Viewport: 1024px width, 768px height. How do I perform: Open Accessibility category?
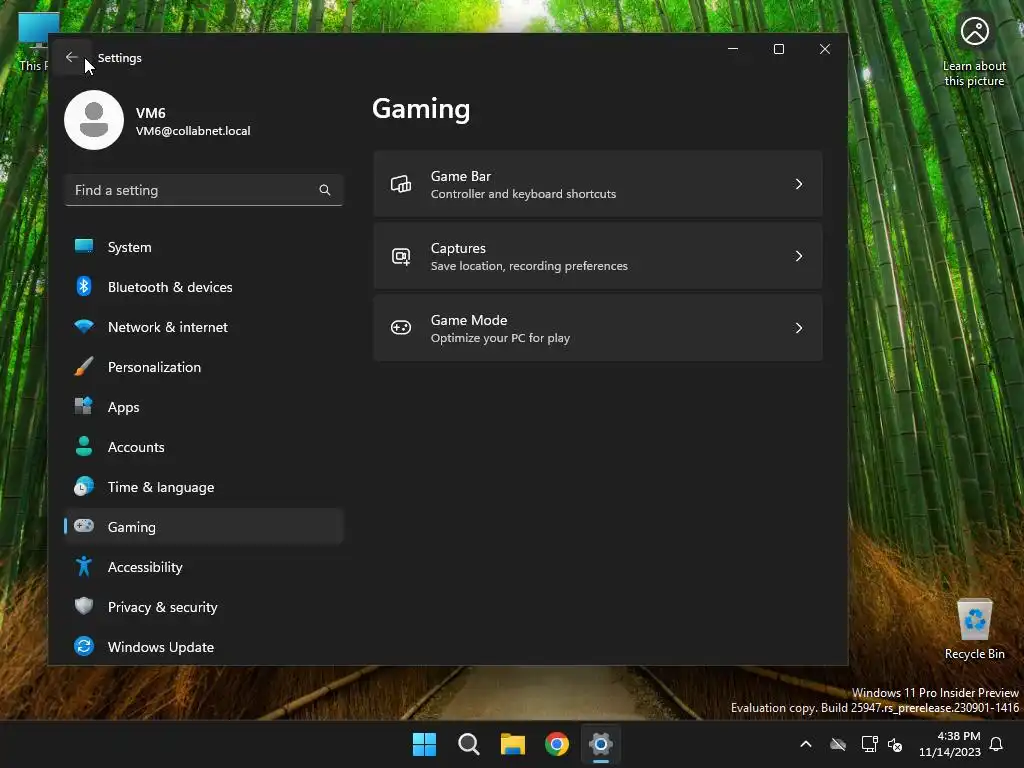click(204, 567)
